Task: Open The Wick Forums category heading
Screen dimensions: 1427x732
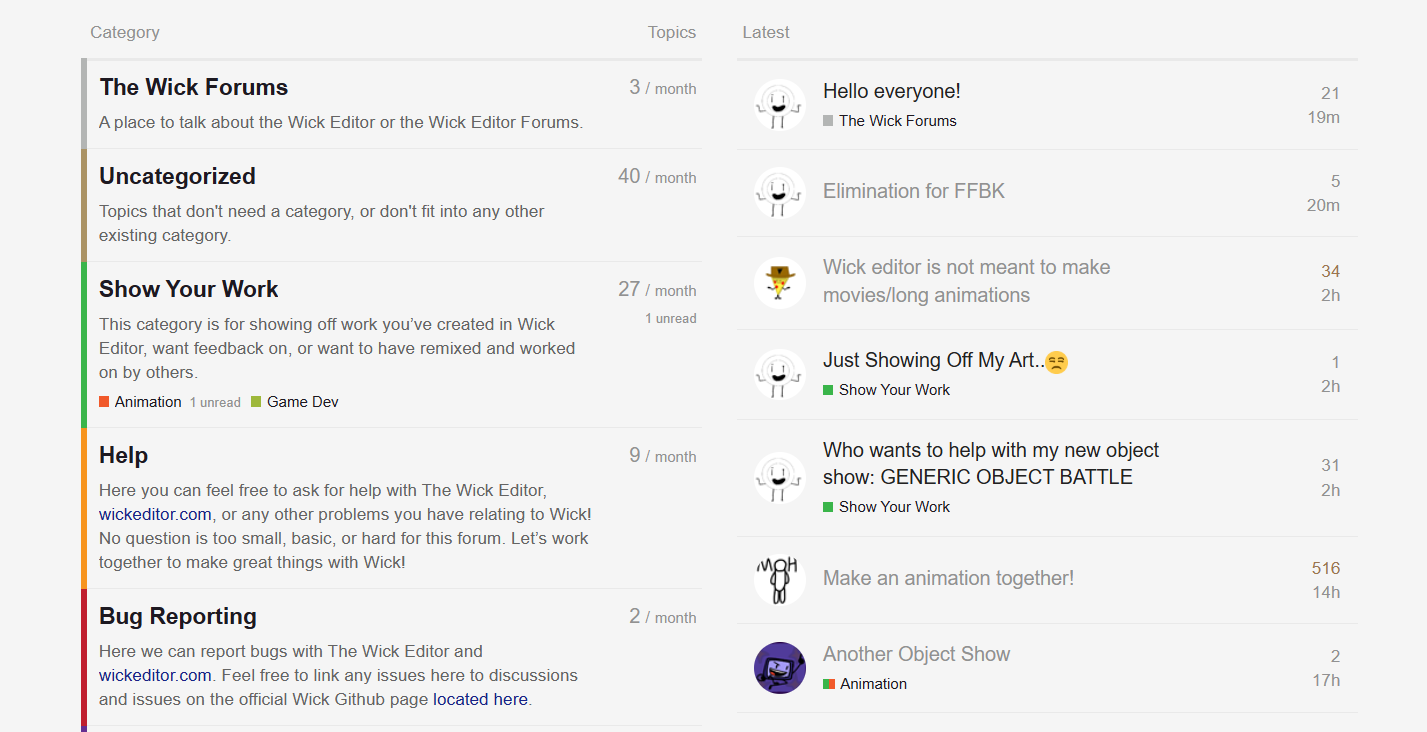Action: coord(193,87)
